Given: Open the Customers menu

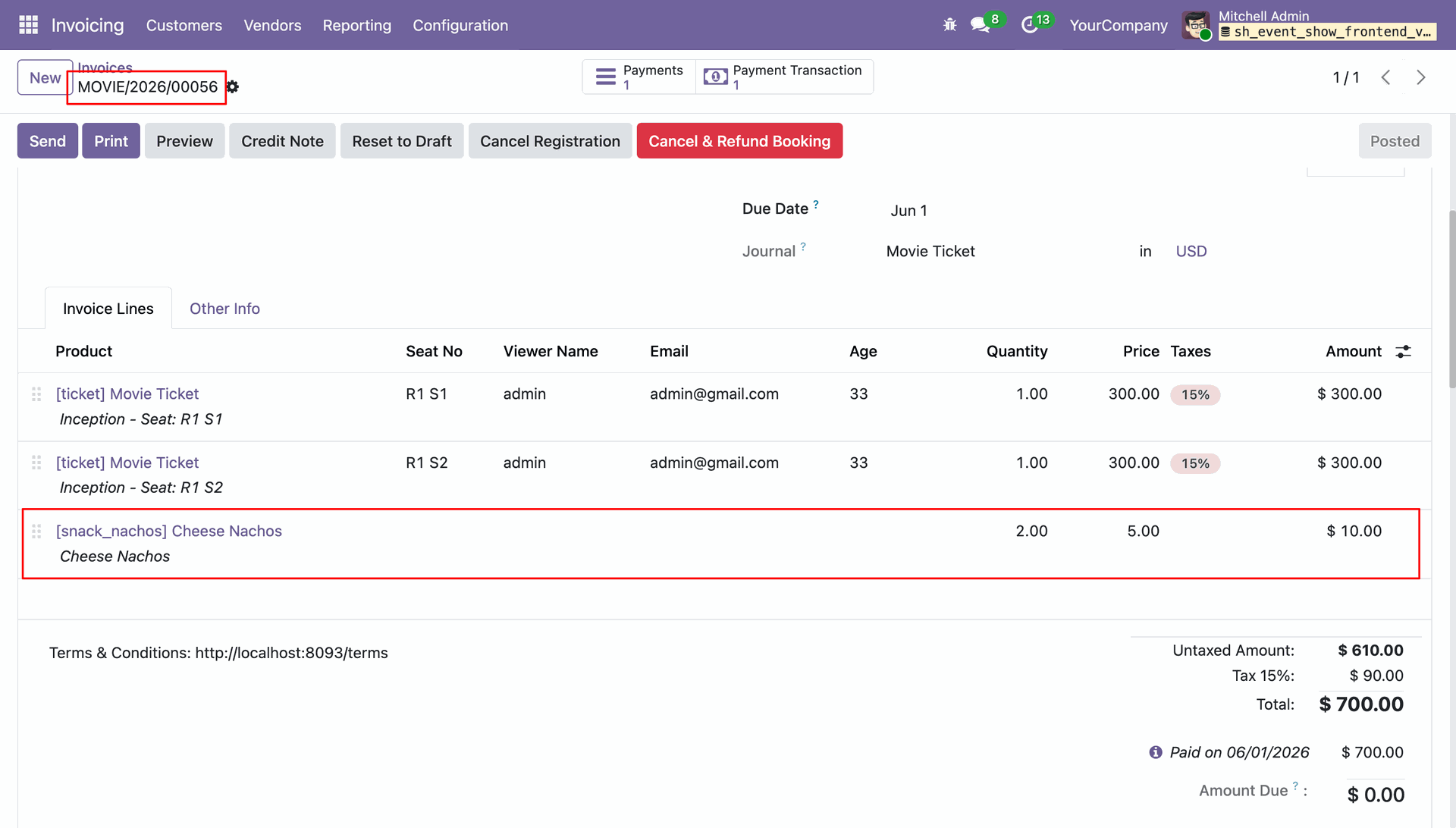Looking at the screenshot, I should pyautogui.click(x=184, y=25).
